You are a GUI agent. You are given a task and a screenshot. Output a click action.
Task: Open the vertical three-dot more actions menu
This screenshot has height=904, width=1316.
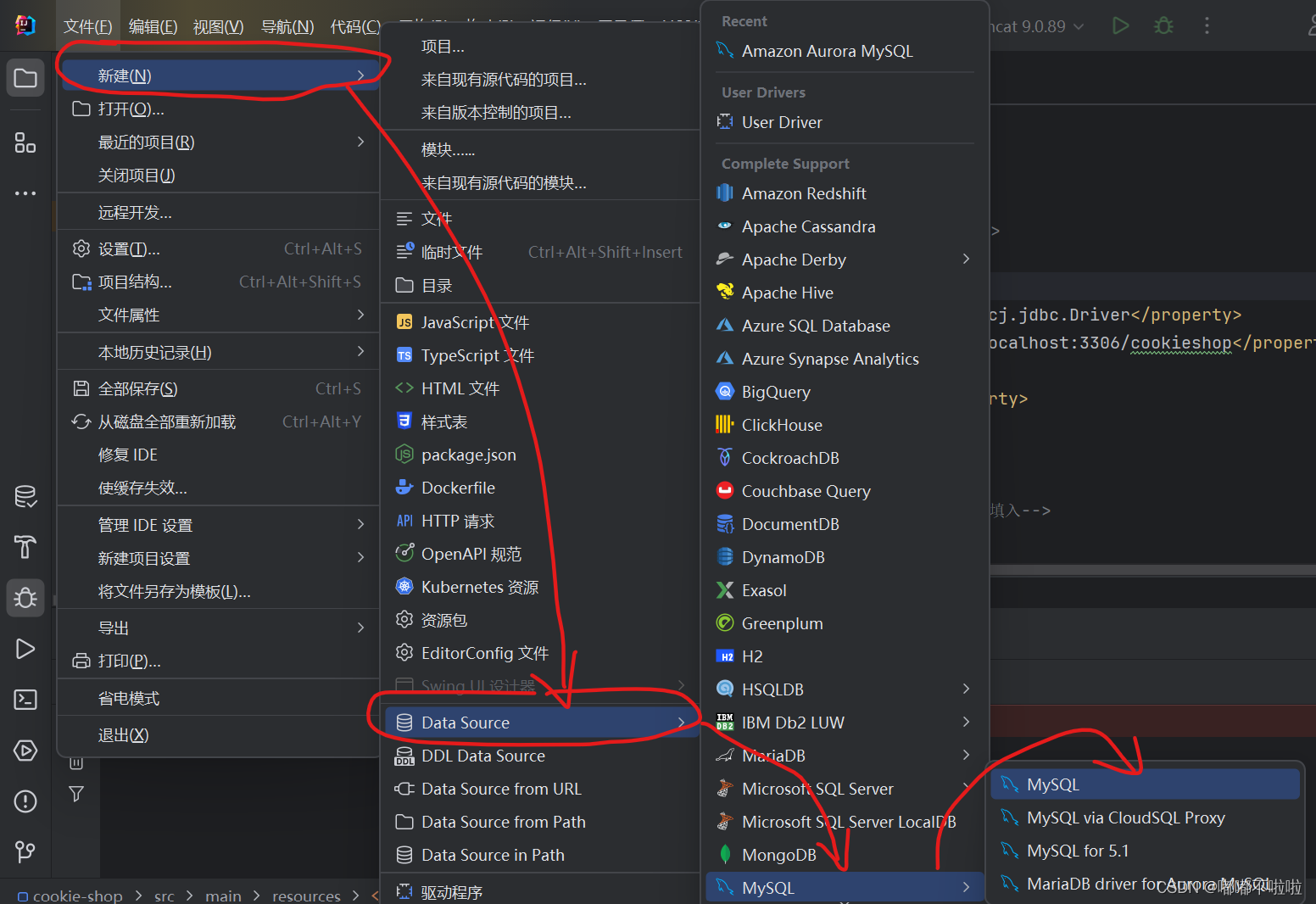[1207, 25]
